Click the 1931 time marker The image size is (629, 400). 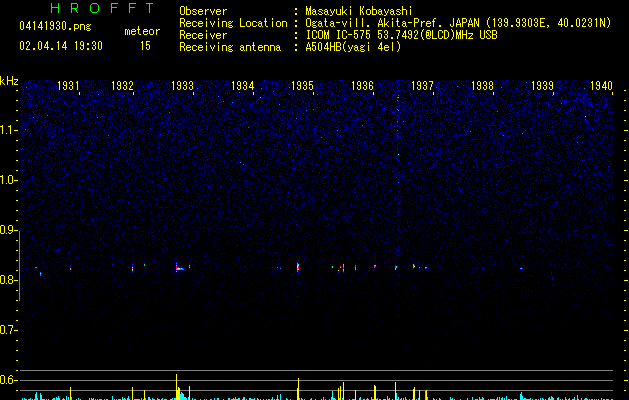pos(68,86)
